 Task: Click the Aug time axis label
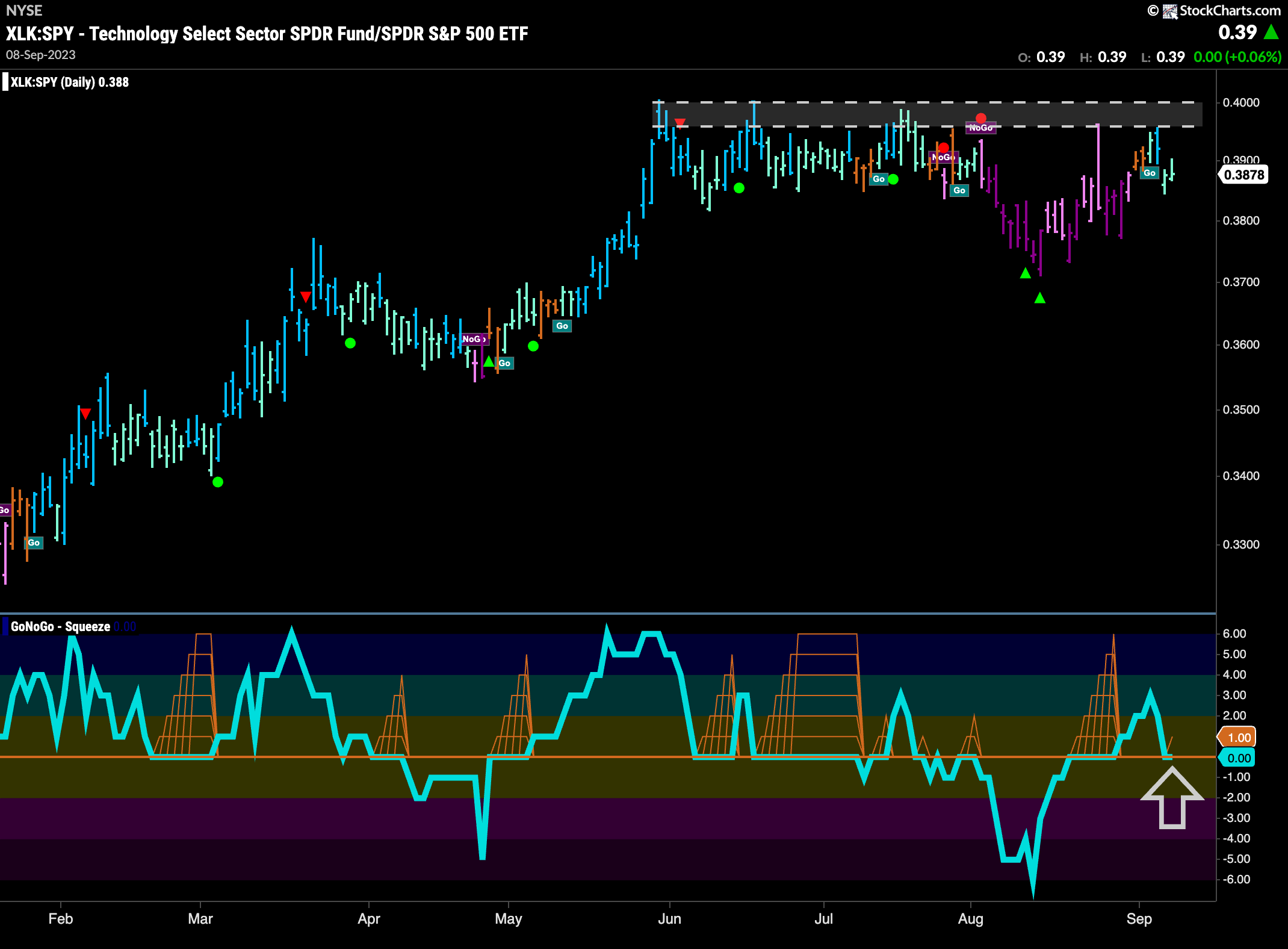coord(971,919)
